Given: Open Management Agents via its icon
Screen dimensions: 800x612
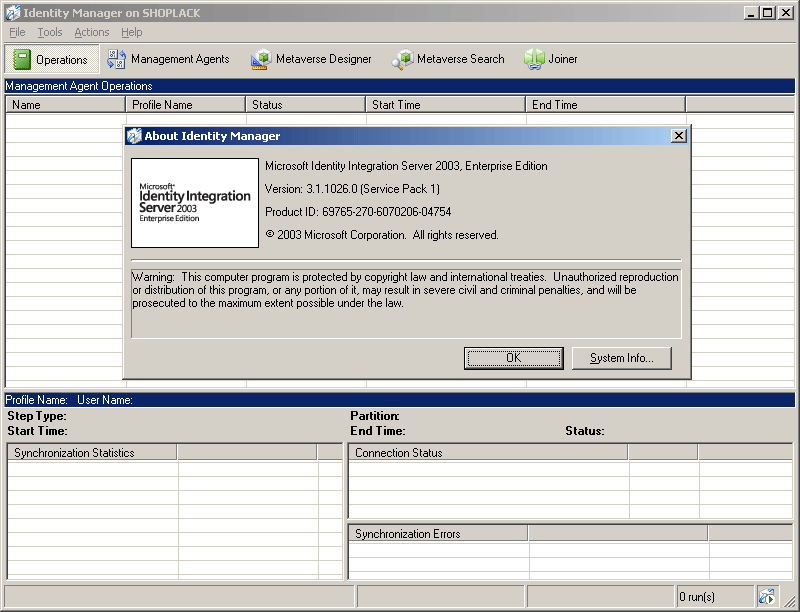Looking at the screenshot, I should pos(116,59).
